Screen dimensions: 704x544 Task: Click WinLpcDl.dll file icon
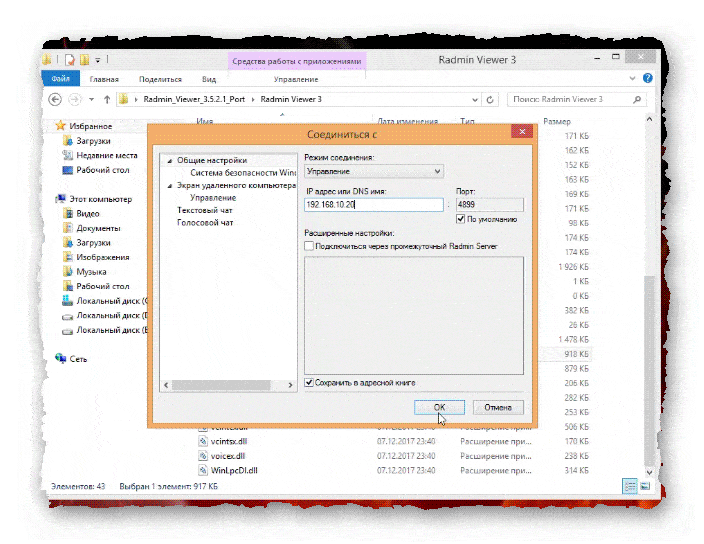point(203,470)
